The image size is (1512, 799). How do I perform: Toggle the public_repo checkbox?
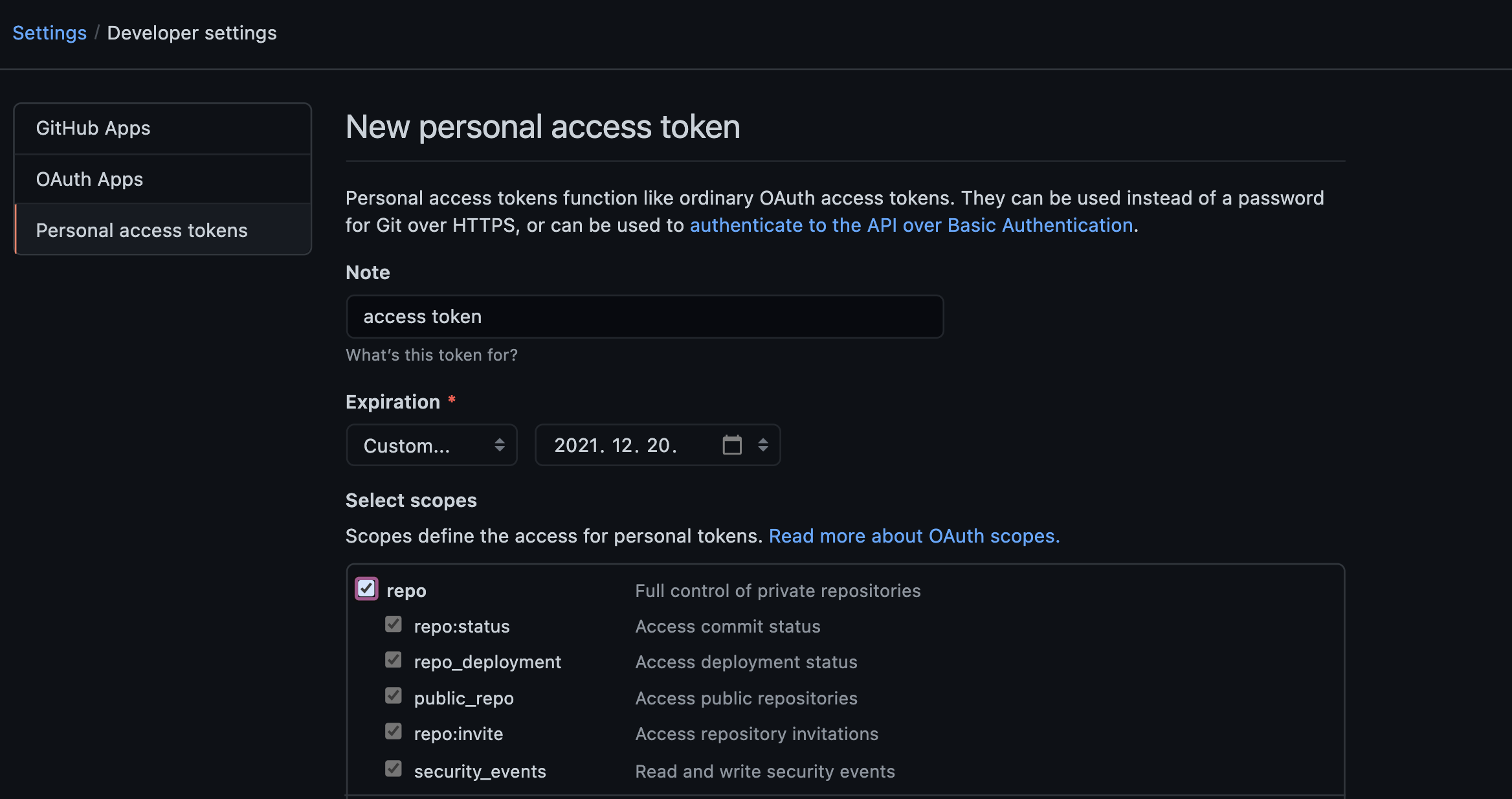(394, 695)
